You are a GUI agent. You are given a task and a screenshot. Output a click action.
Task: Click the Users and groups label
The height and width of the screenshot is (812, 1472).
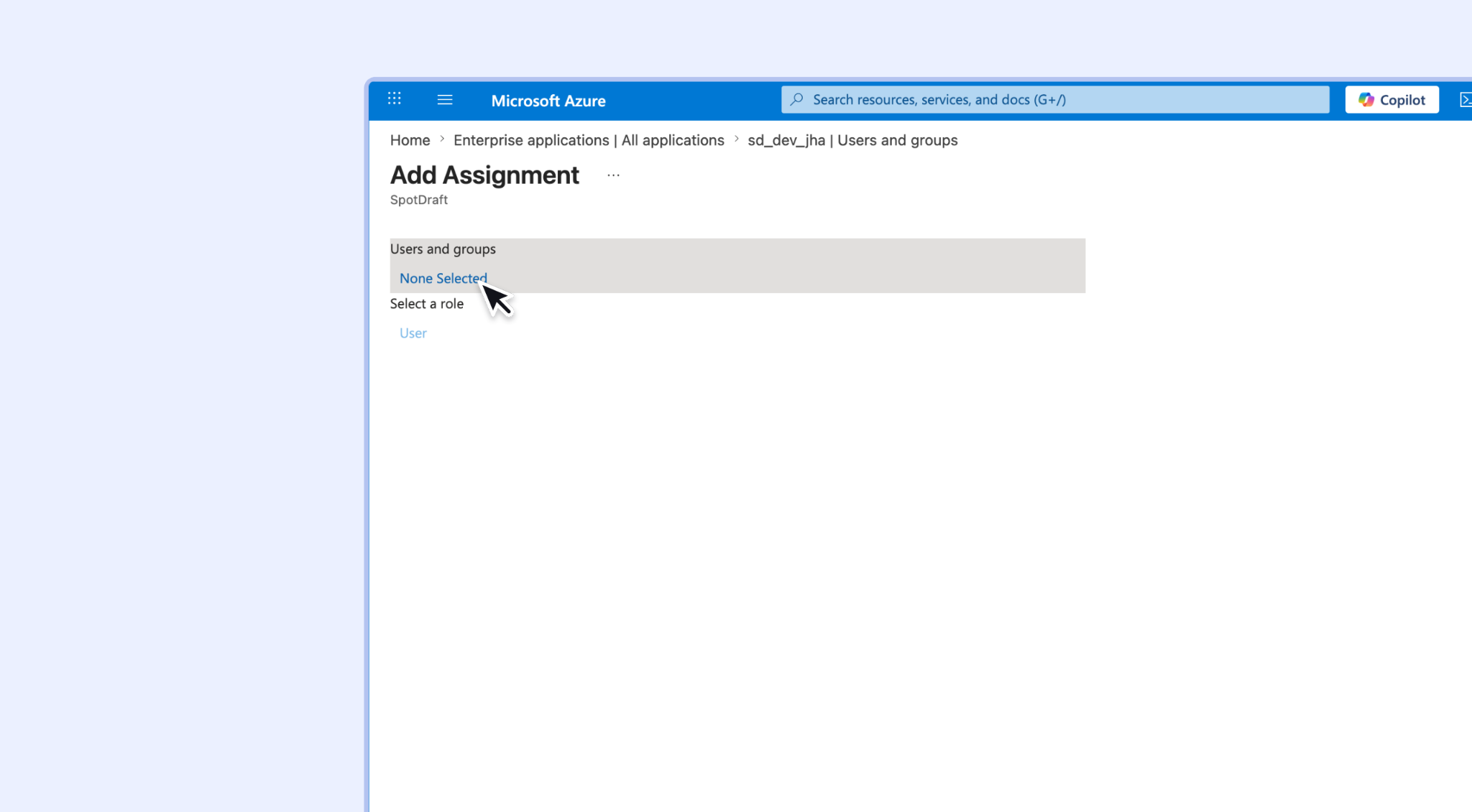point(443,249)
